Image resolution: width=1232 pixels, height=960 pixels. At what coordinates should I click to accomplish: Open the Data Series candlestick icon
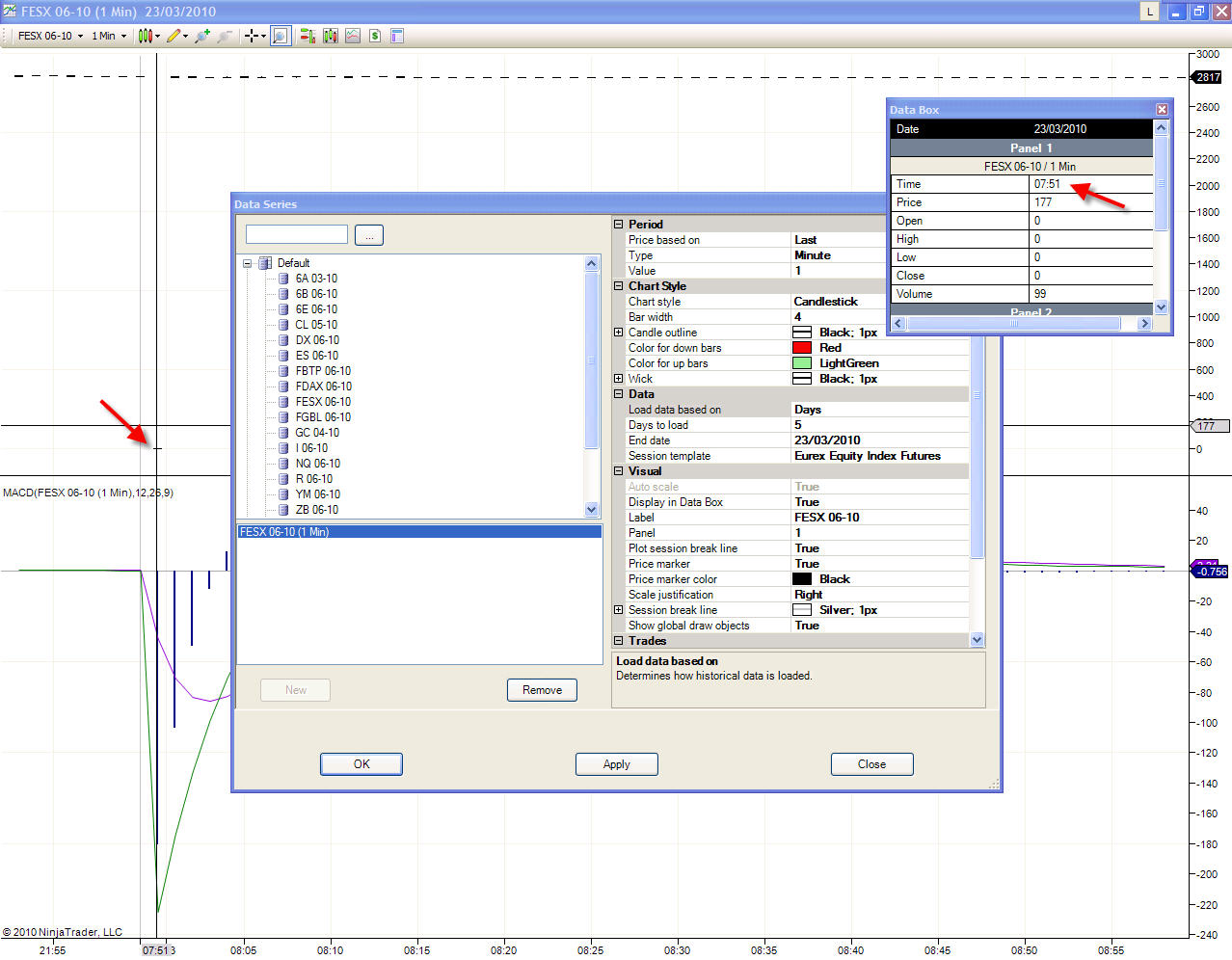pyautogui.click(x=331, y=36)
